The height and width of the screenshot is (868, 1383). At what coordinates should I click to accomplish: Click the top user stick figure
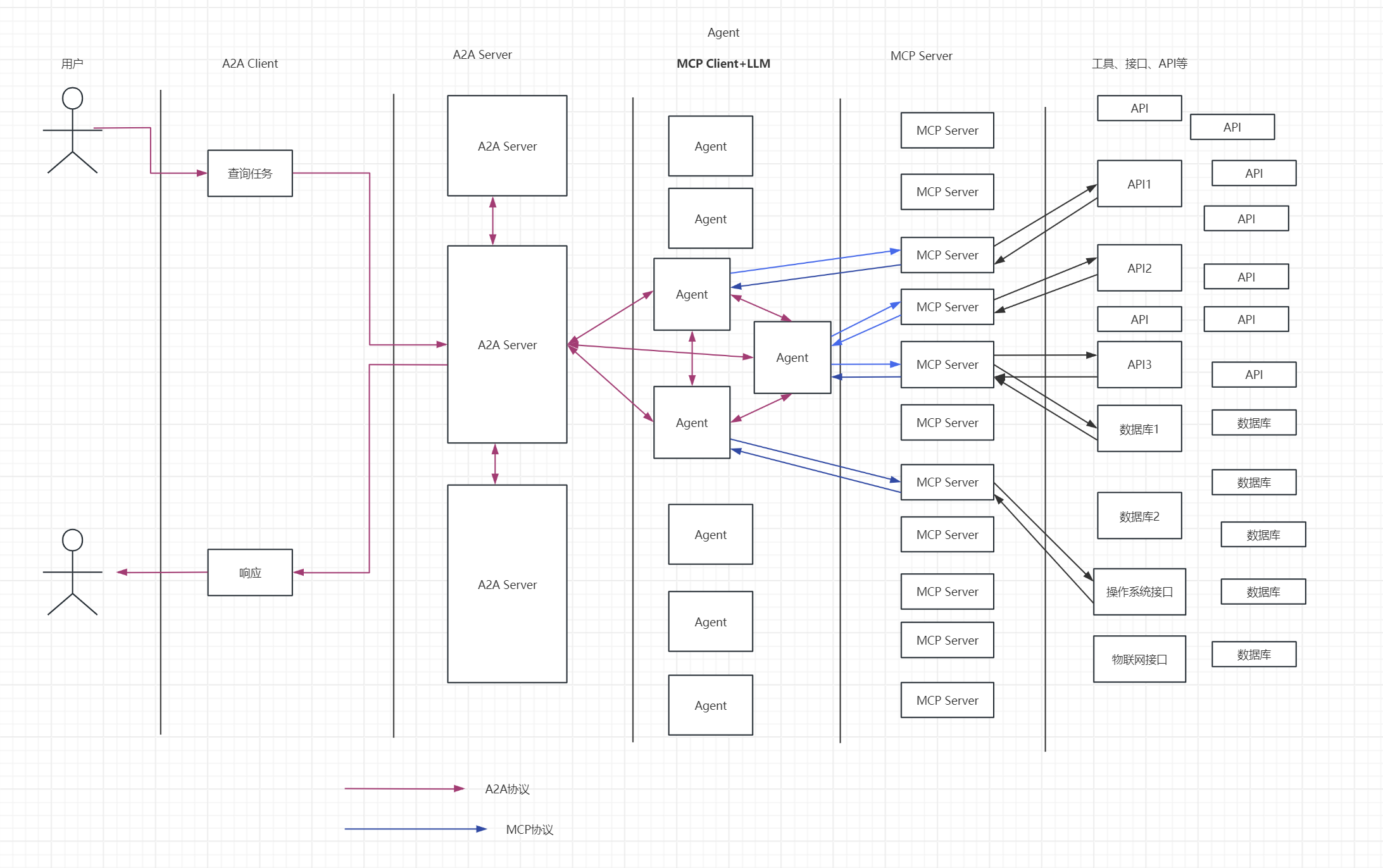tap(72, 130)
